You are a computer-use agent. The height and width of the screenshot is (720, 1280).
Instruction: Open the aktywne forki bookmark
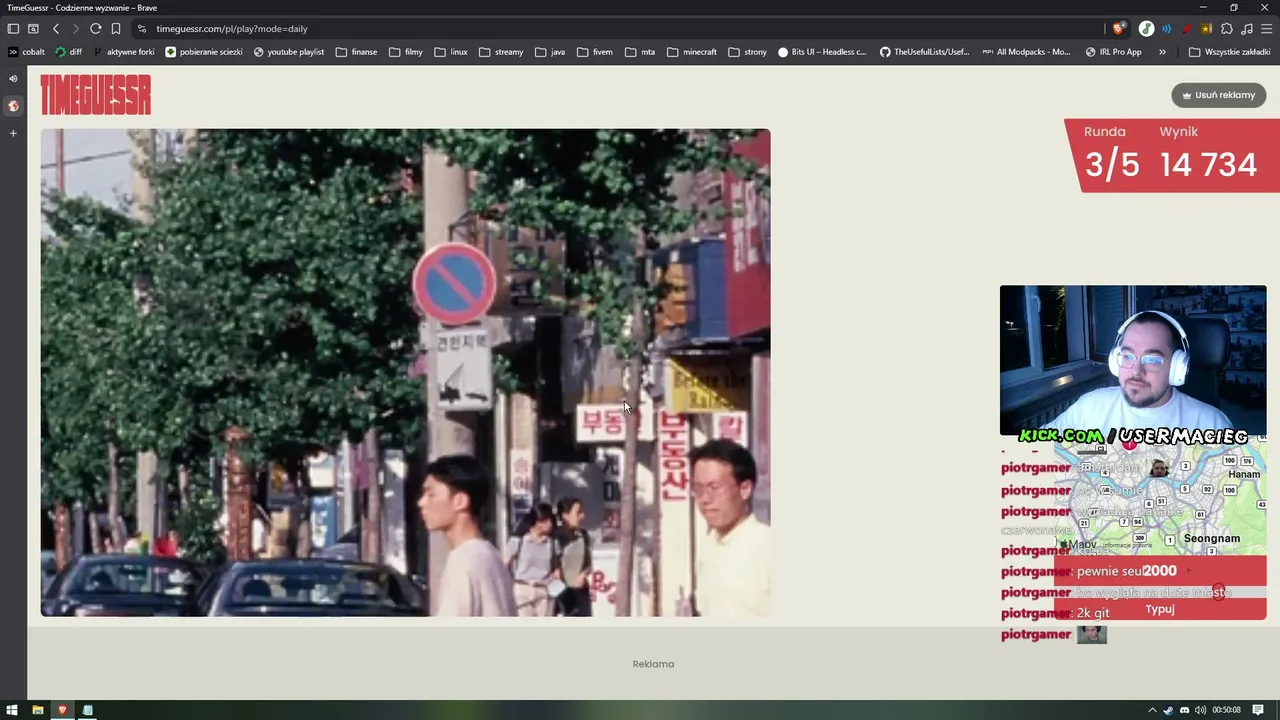(124, 52)
